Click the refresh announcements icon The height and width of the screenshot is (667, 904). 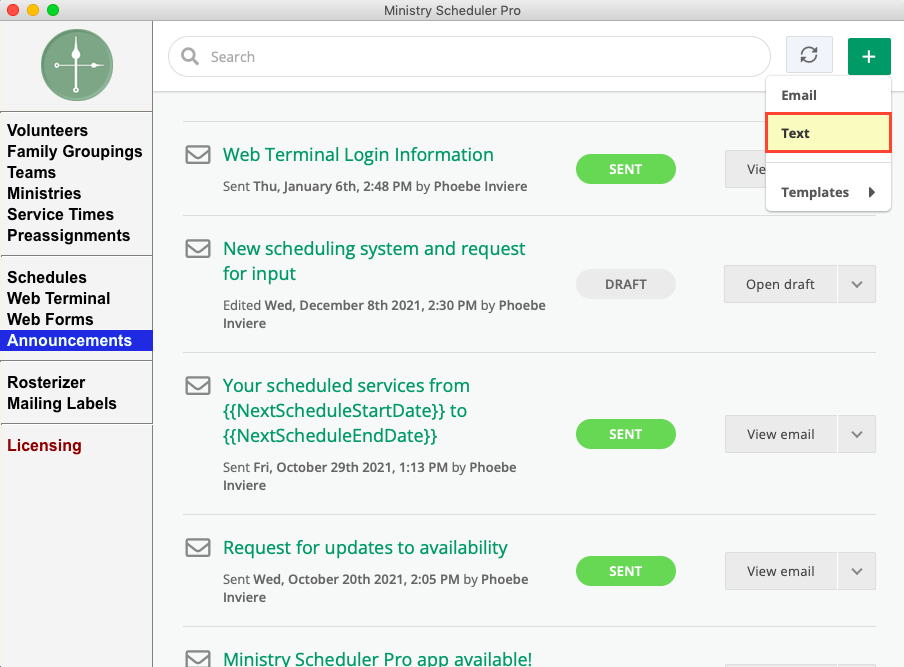pyautogui.click(x=809, y=56)
